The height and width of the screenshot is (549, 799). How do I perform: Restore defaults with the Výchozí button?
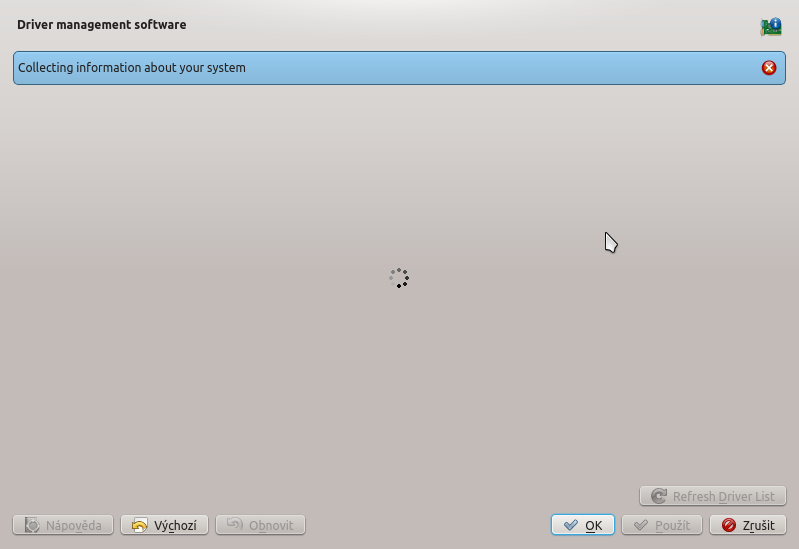tap(164, 525)
